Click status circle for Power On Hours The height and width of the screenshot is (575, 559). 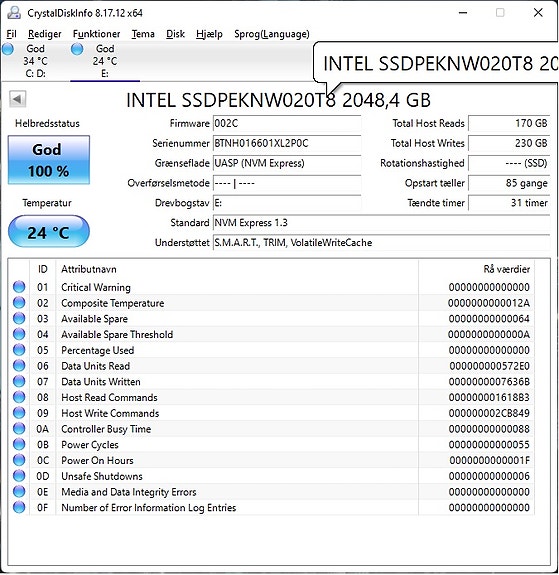(19, 460)
